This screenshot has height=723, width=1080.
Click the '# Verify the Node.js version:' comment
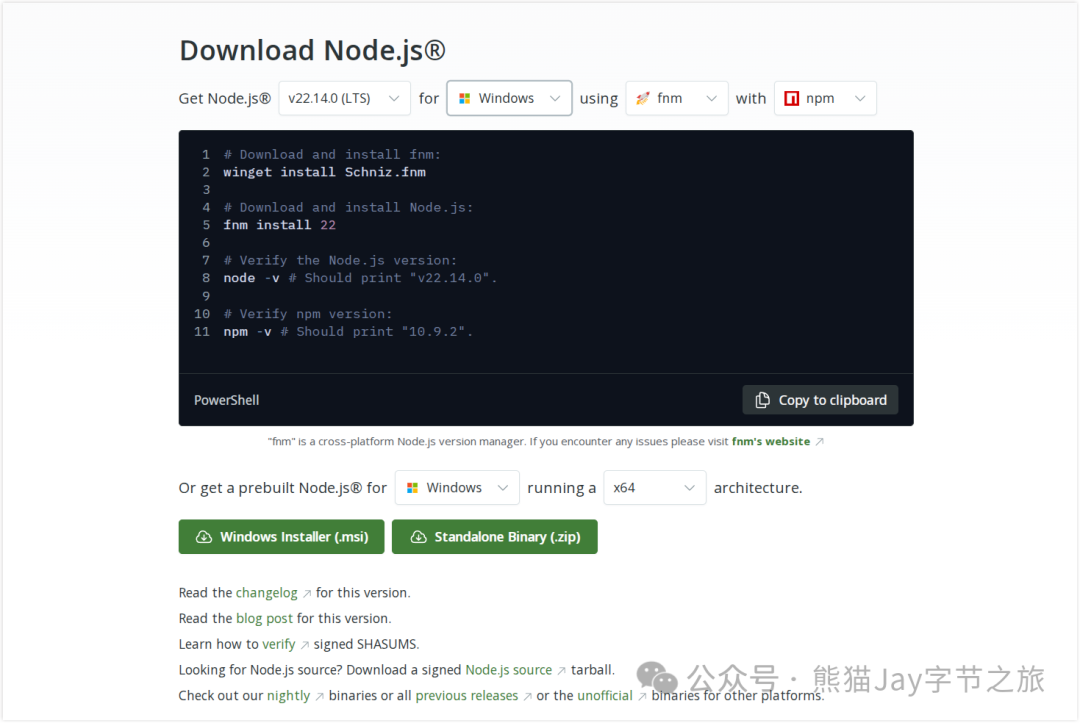(340, 261)
